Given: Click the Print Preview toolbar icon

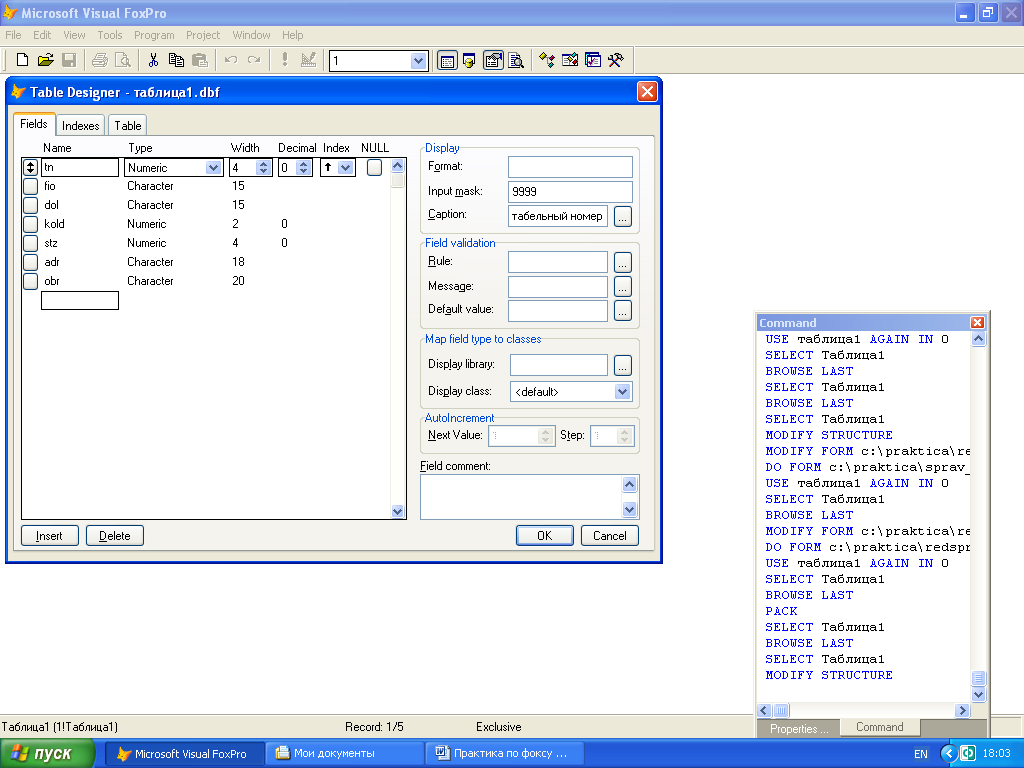Looking at the screenshot, I should click(123, 60).
